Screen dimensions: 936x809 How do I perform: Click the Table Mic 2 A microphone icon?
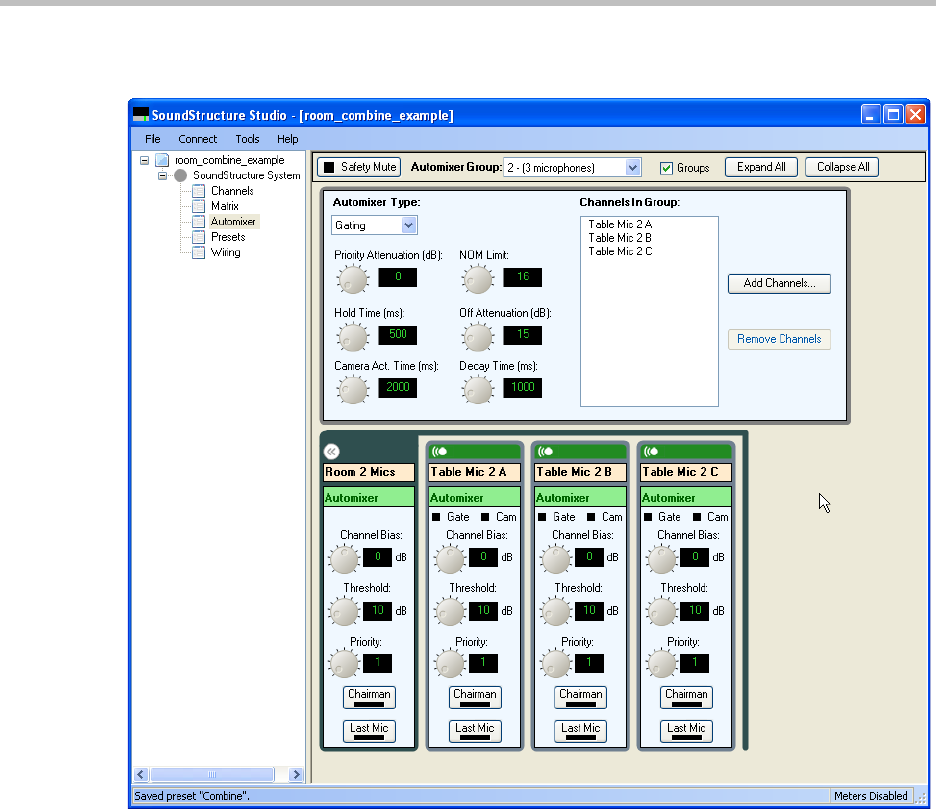(x=439, y=451)
